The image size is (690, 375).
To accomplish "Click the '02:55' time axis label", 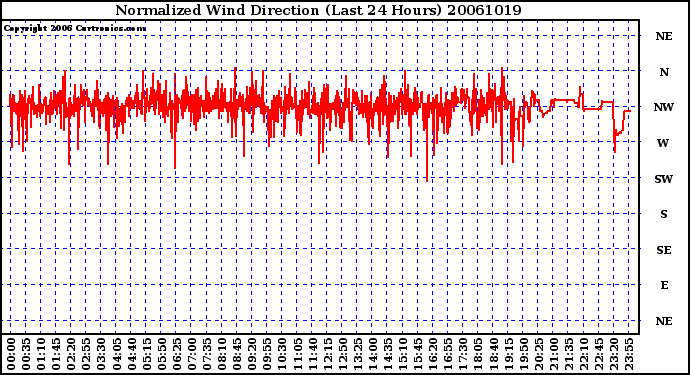I will [86, 354].
